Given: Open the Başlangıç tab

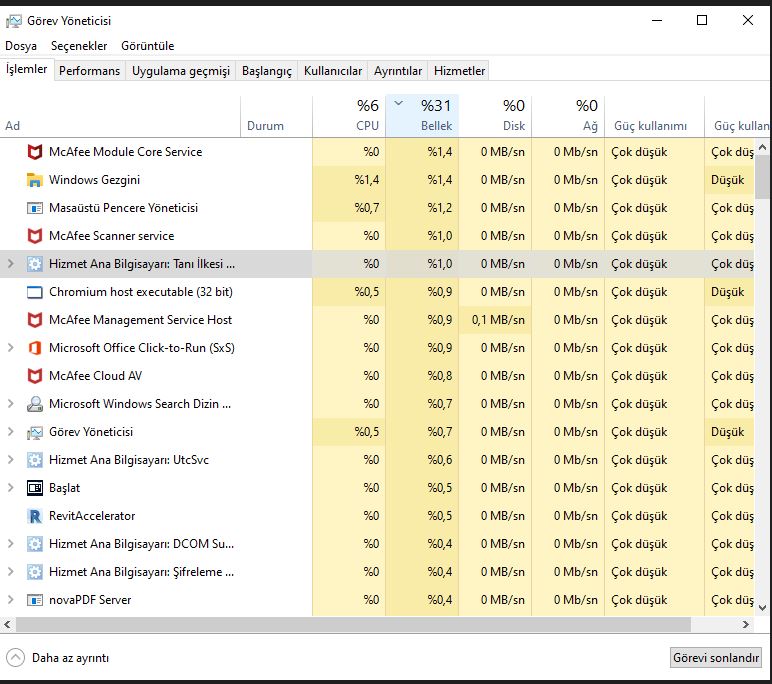Looking at the screenshot, I should (267, 71).
